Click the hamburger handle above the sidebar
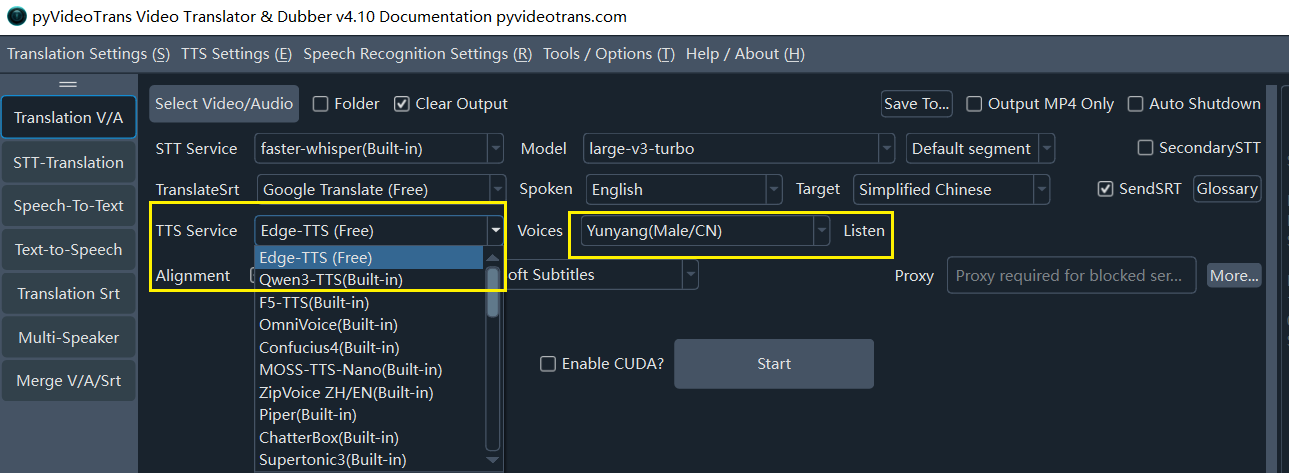This screenshot has width=1289, height=473. 68,84
